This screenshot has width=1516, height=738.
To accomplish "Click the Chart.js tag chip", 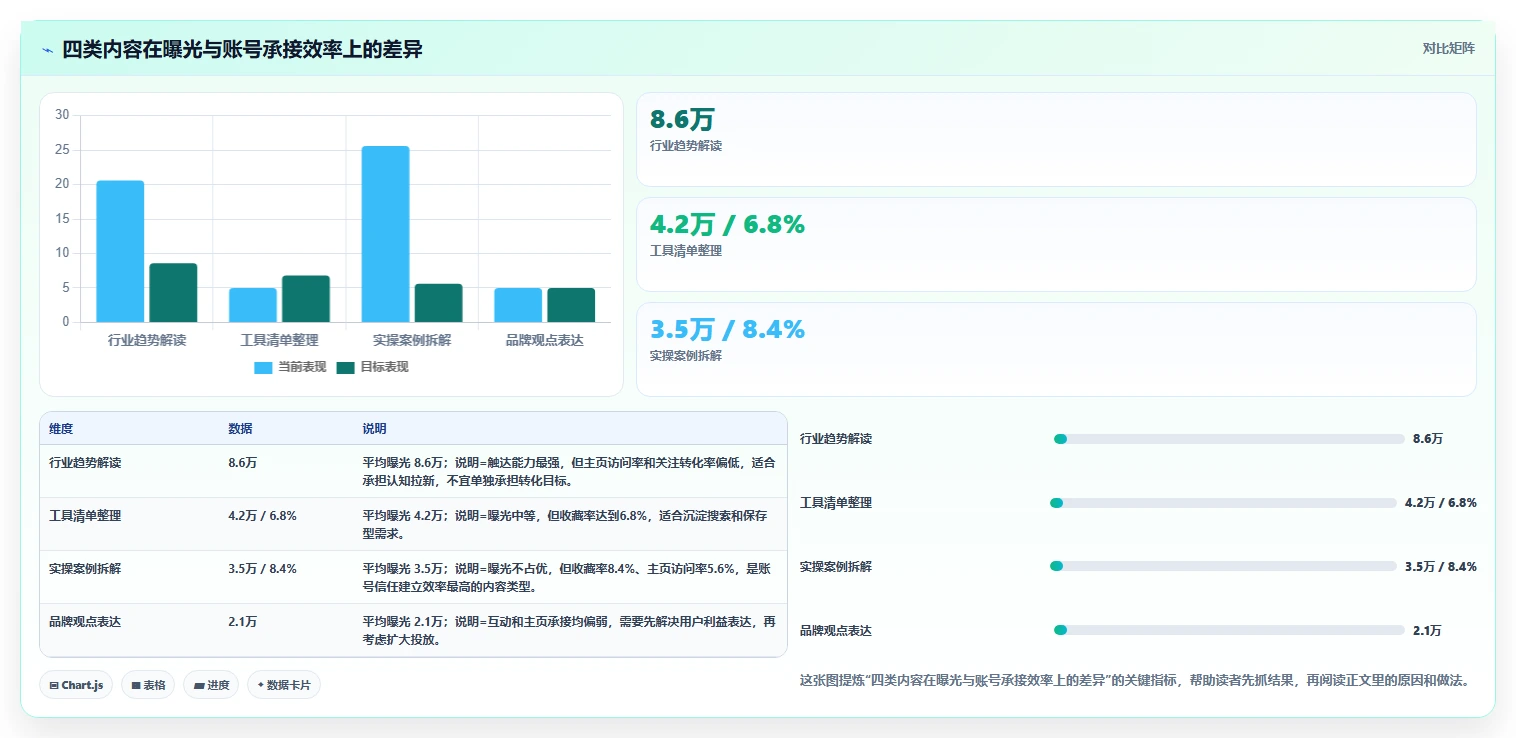I will (77, 685).
